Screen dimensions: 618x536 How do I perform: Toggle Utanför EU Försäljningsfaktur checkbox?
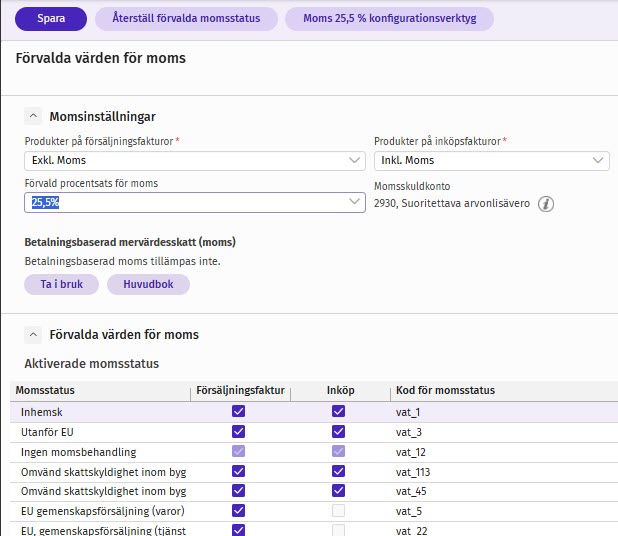(x=238, y=432)
